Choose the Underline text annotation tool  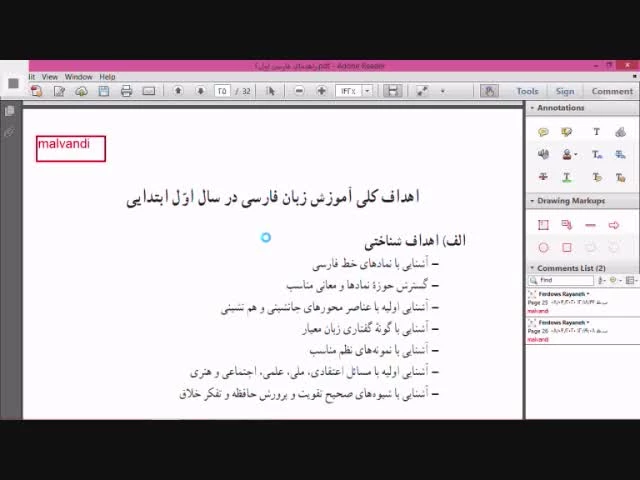tap(567, 177)
